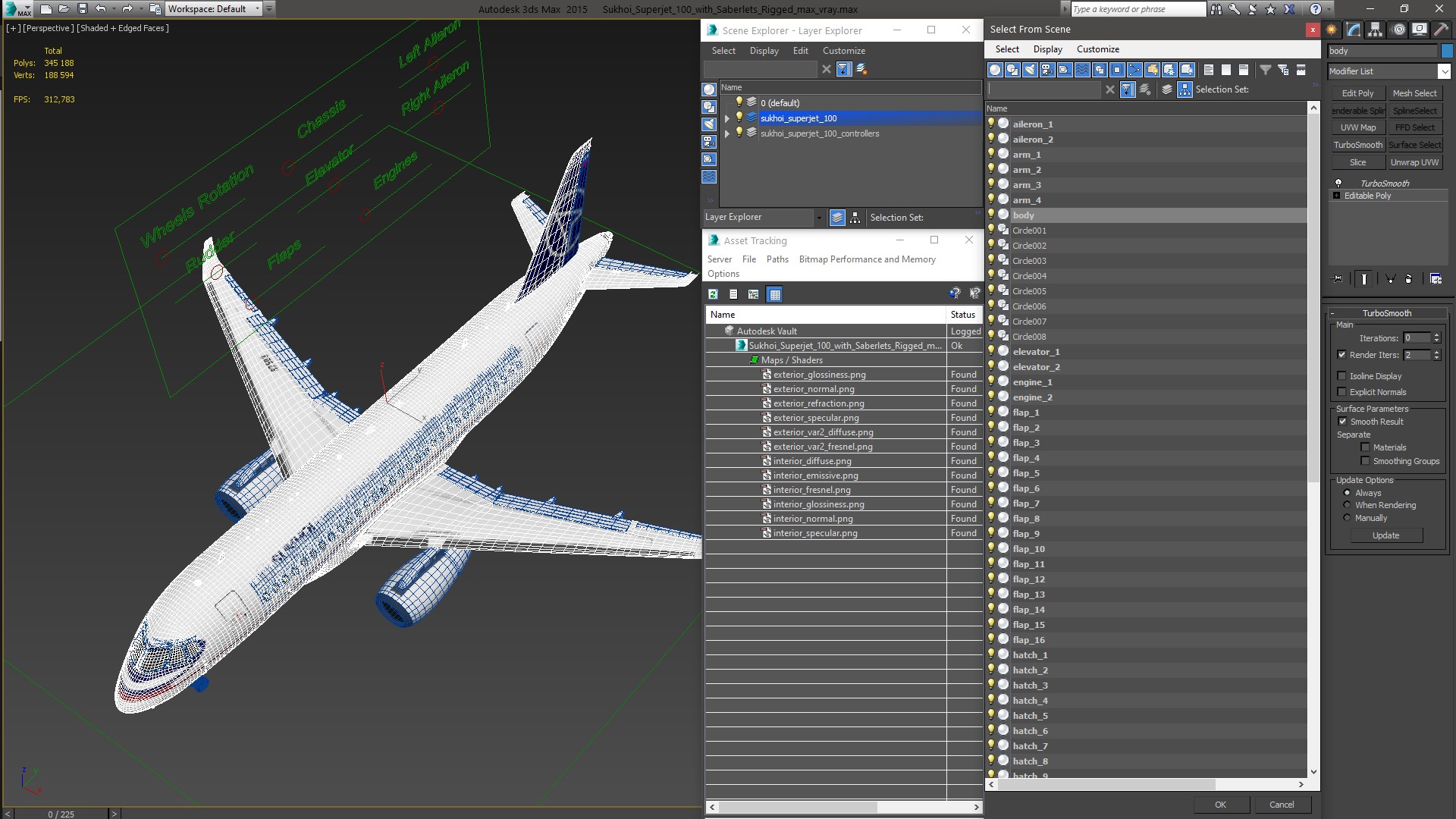Toggle Display Geometry filter in Select From Scene
Viewport: 1456px width, 819px height.
tap(995, 70)
